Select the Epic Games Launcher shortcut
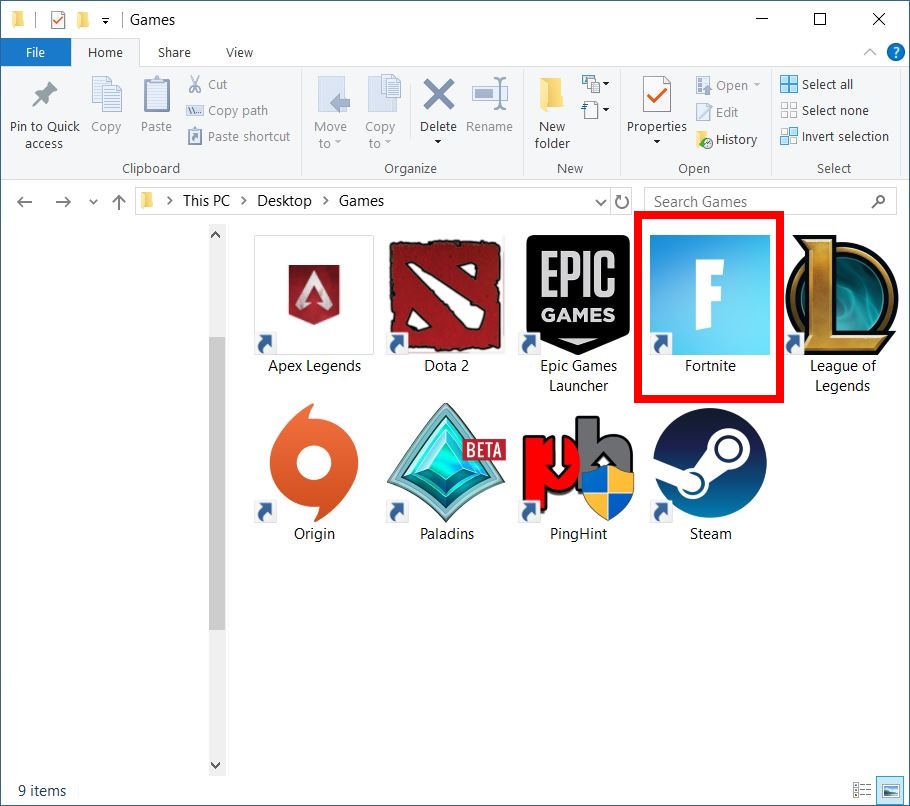Screen dimensions: 910x806 click(578, 315)
